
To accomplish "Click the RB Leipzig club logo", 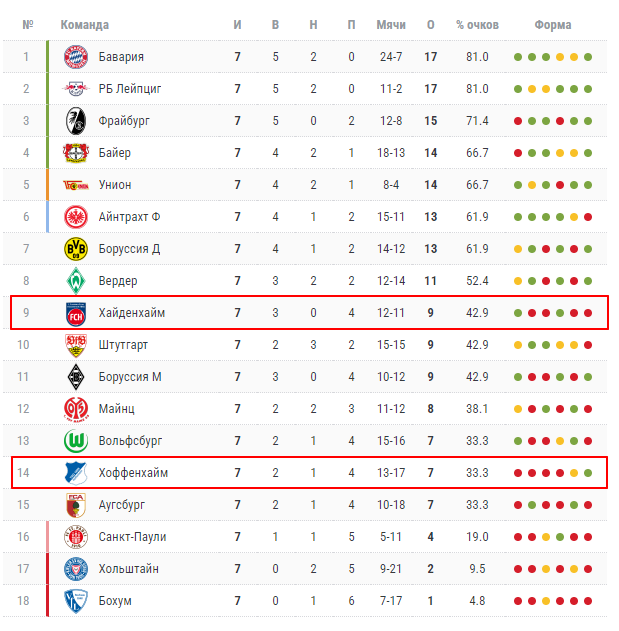I will 77,89.
